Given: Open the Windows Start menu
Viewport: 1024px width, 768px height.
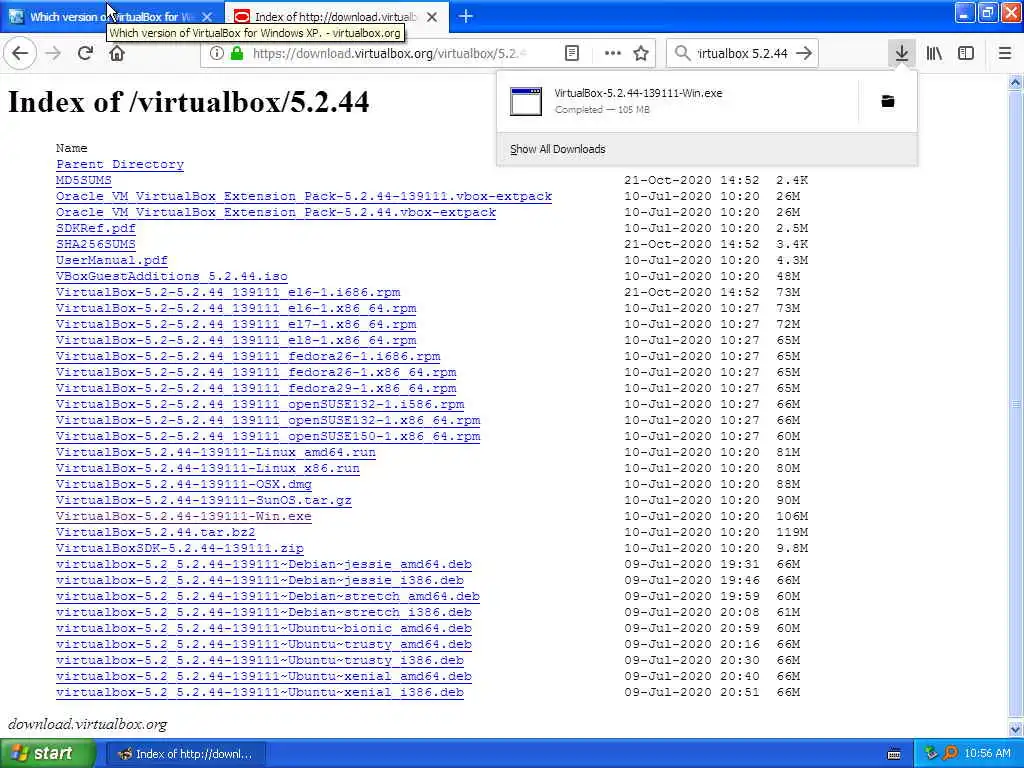Looking at the screenshot, I should point(47,754).
